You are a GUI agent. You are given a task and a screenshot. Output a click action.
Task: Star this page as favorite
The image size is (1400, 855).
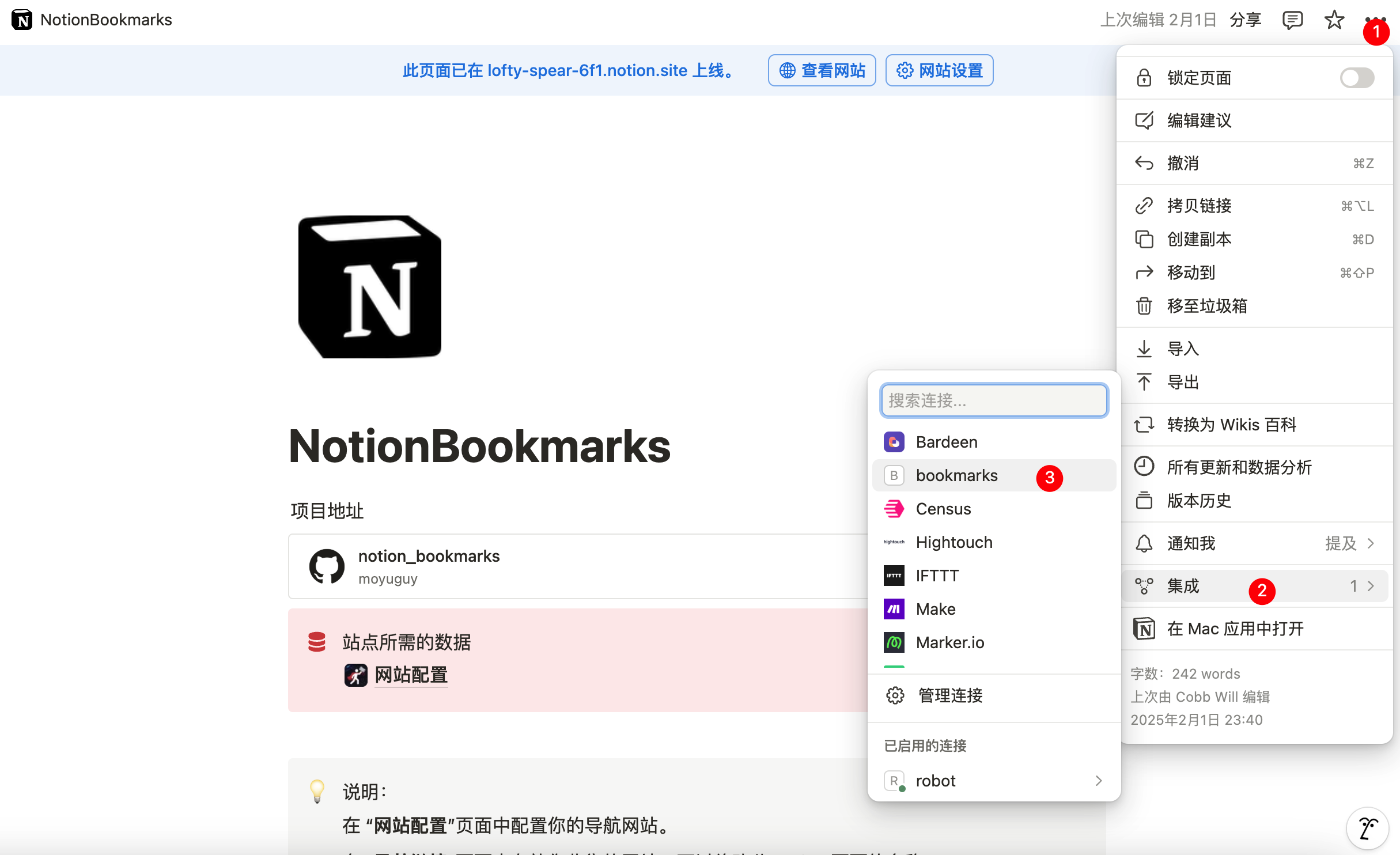click(x=1334, y=20)
